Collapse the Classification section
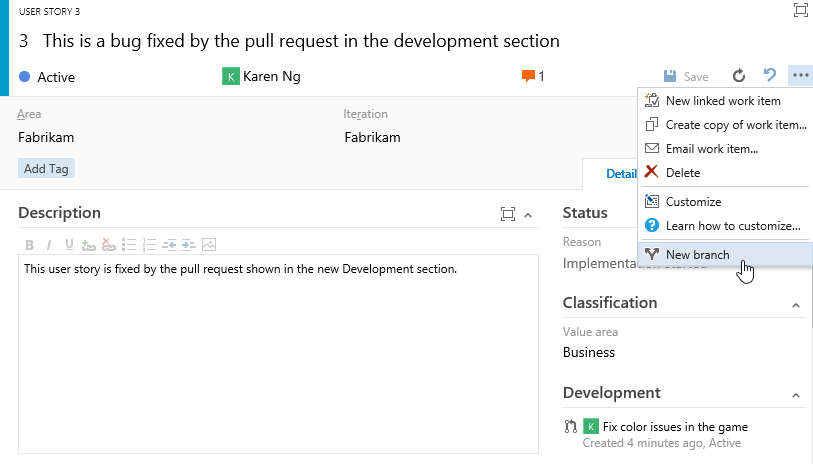The width and height of the screenshot is (813, 464). (796, 306)
